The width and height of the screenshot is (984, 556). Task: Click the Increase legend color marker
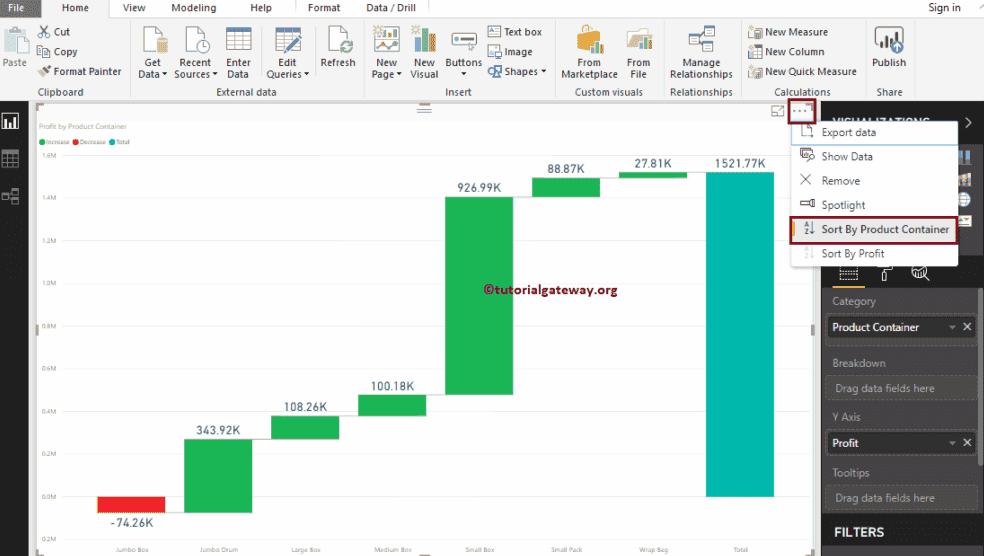[42, 142]
